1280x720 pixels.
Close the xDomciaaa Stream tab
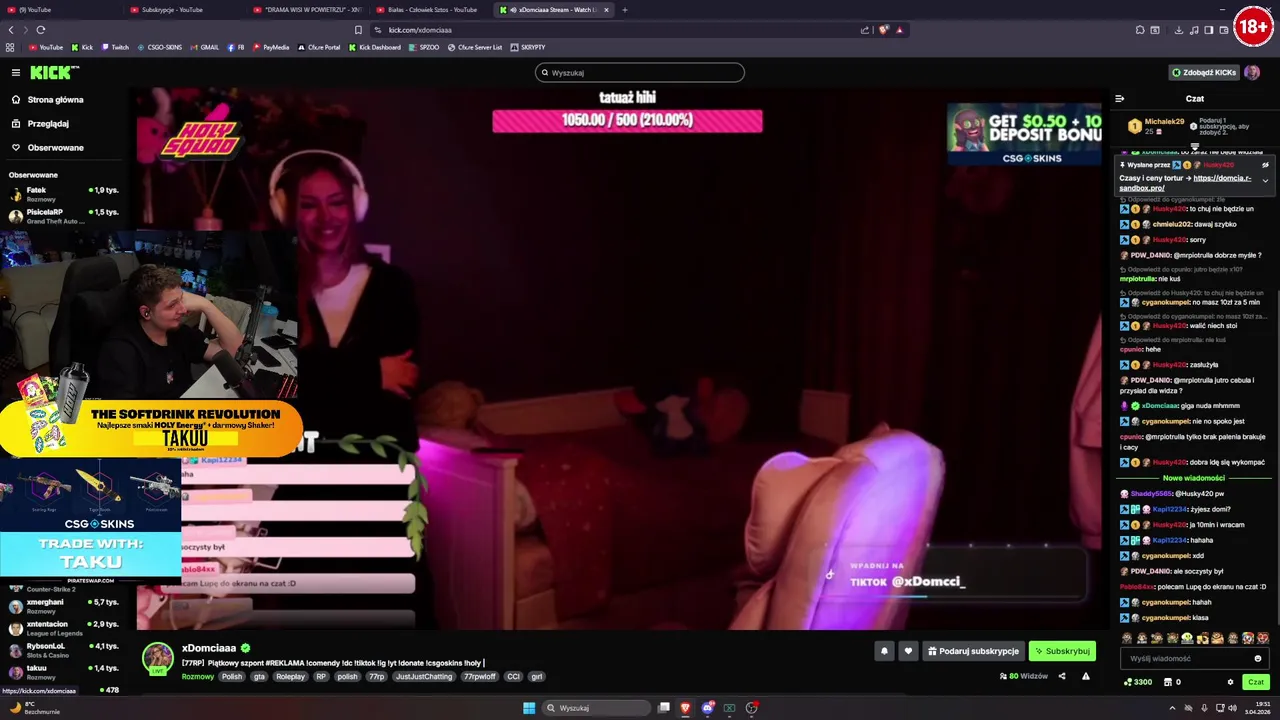pos(606,10)
